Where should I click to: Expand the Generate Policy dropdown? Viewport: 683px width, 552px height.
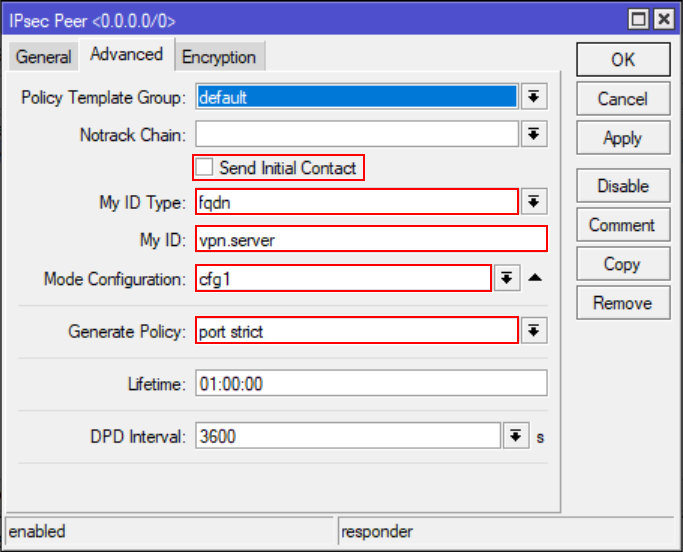(x=534, y=331)
